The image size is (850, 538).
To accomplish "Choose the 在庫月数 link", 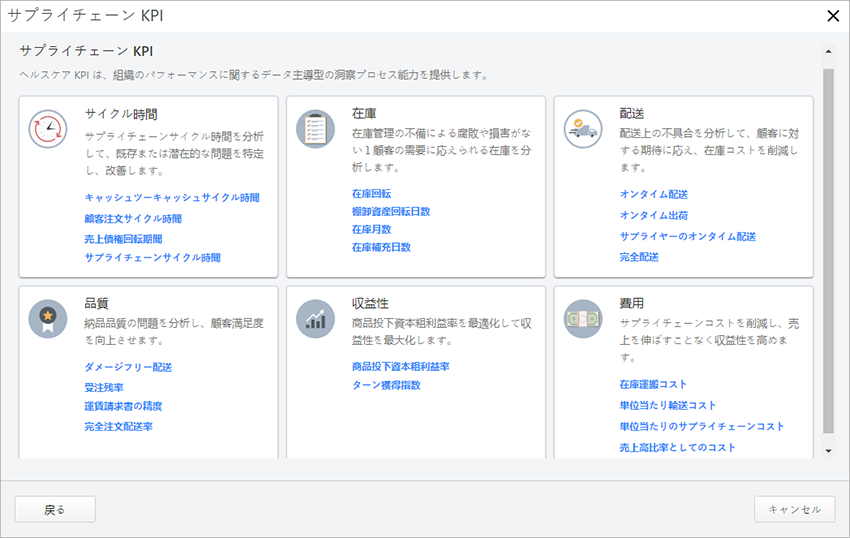I will [x=371, y=229].
